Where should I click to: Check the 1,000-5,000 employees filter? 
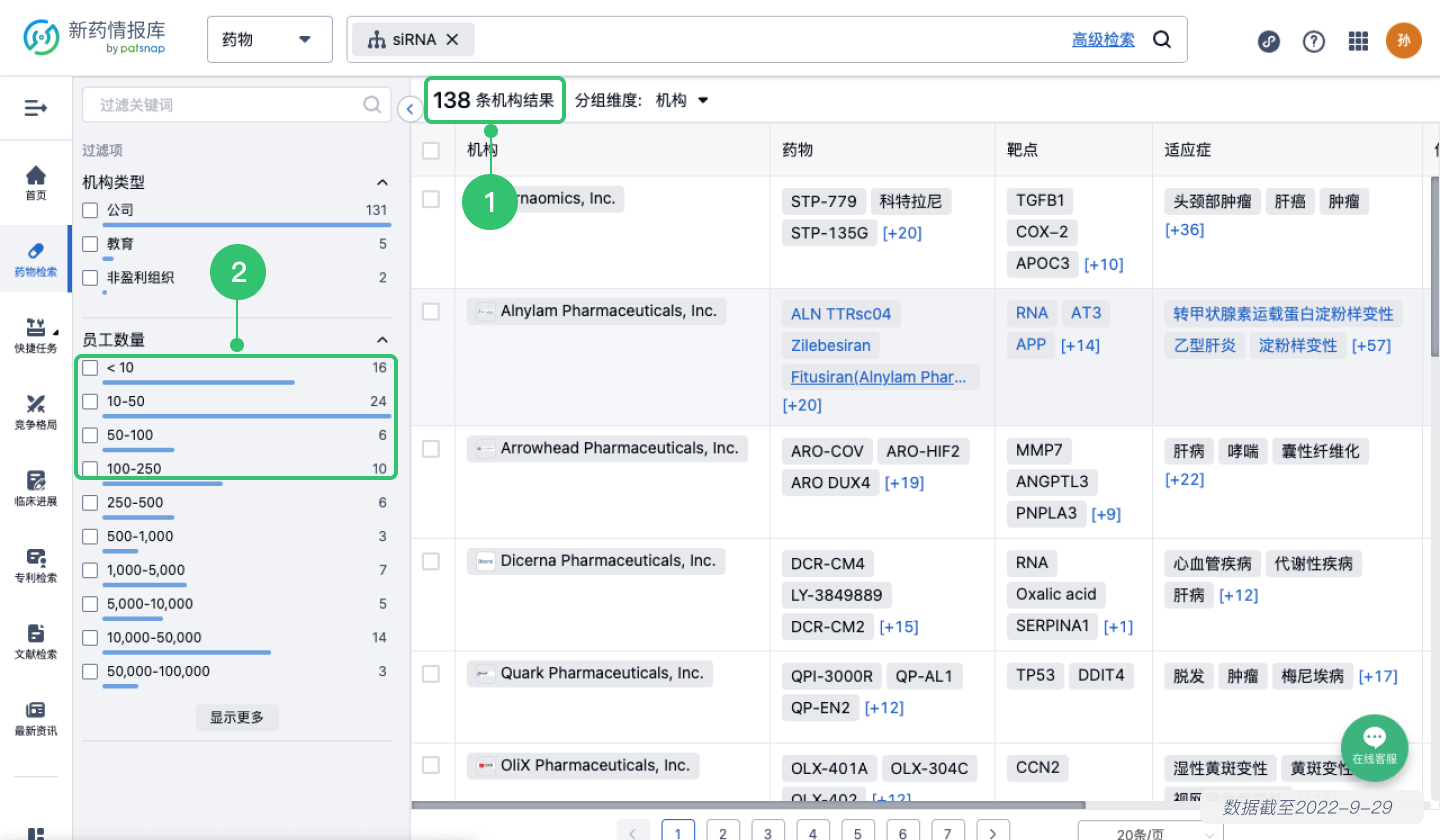pyautogui.click(x=90, y=570)
